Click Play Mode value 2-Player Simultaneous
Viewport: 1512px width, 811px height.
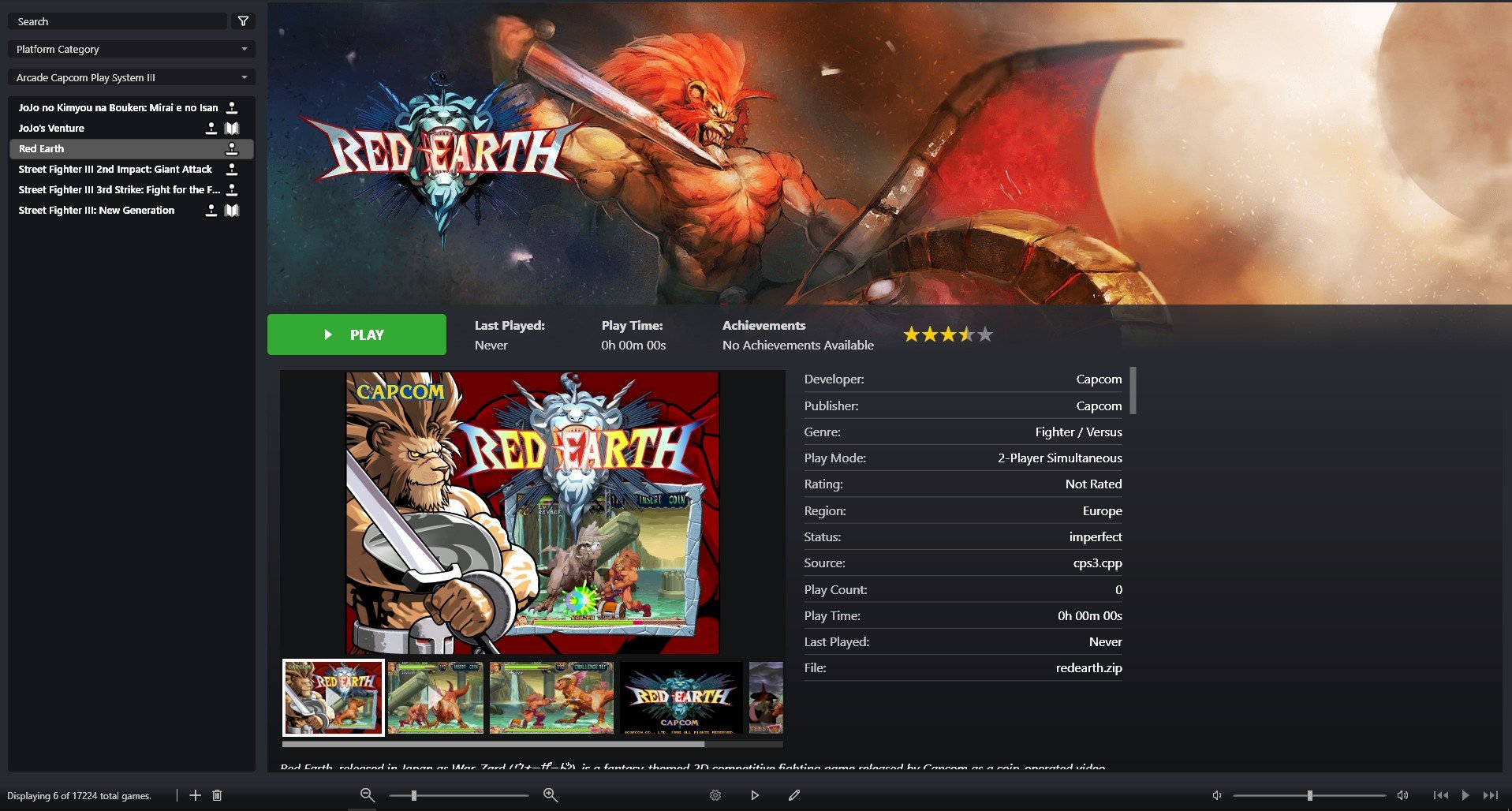pos(1059,458)
